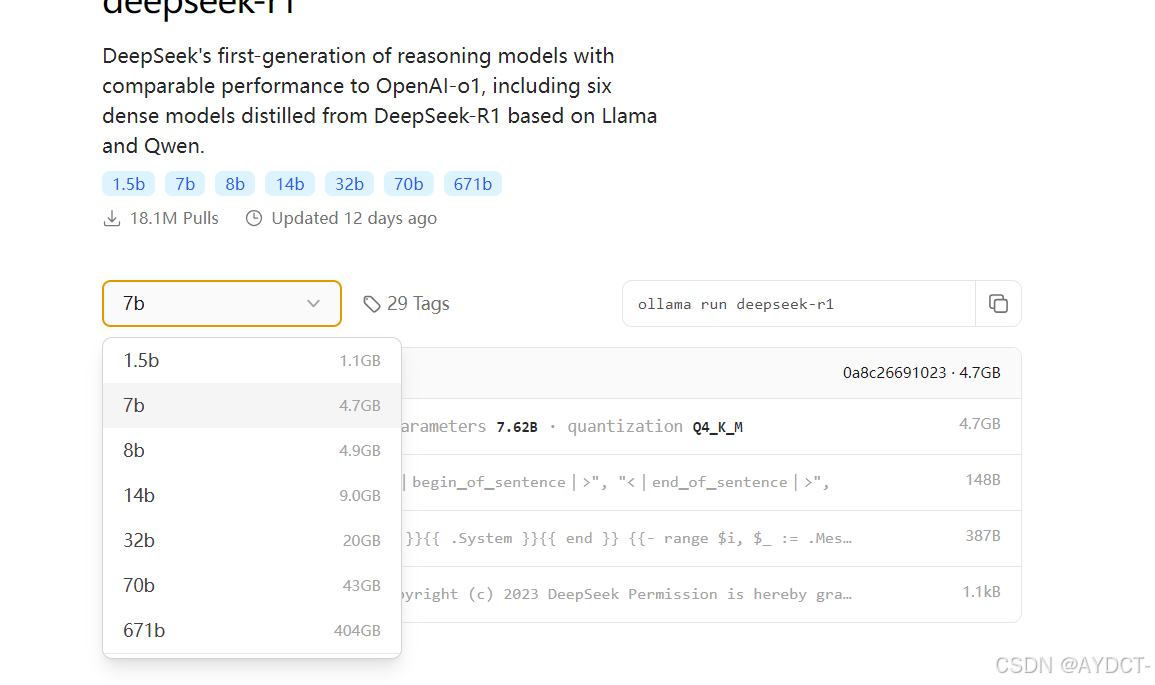Image resolution: width=1155 pixels, height=685 pixels.
Task: Open the template row with .System
Action: click(x=711, y=538)
